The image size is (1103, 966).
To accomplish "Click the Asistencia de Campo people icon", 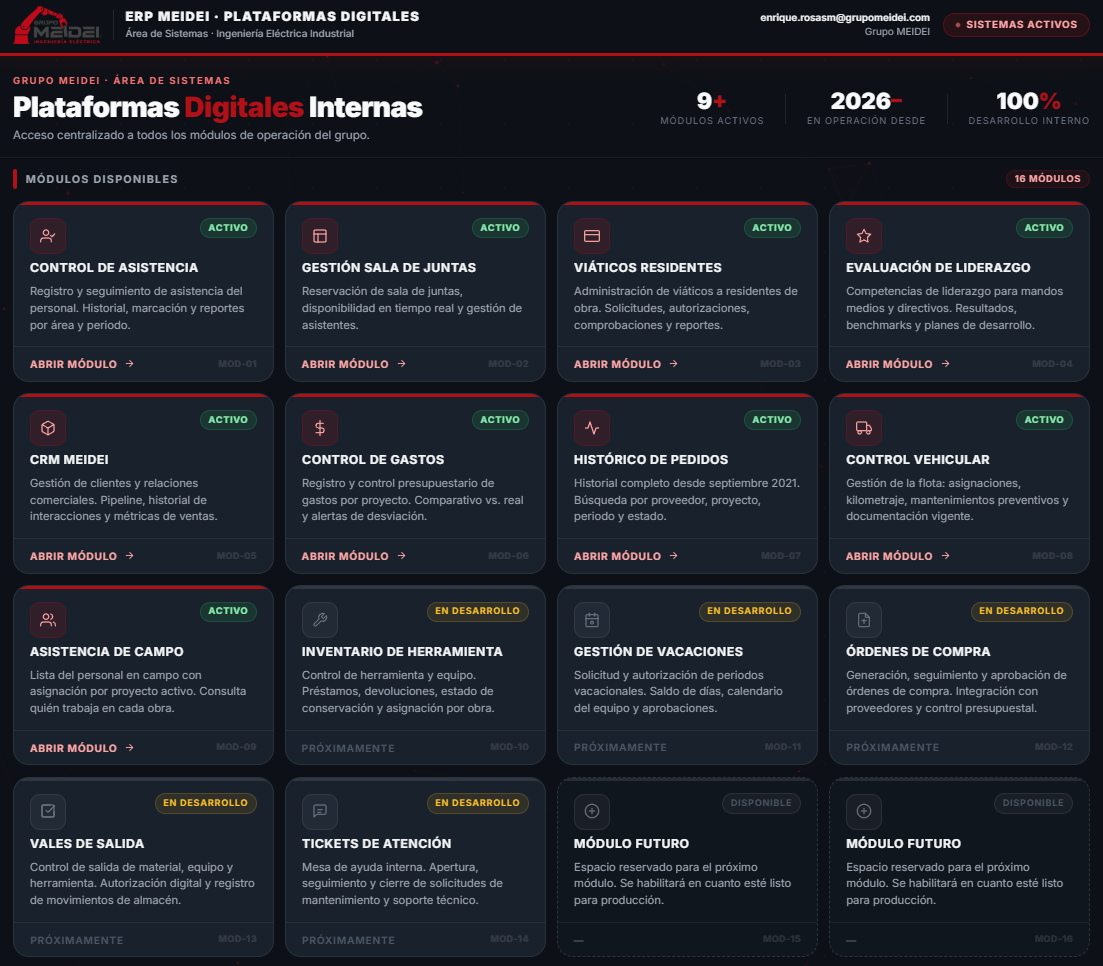I will click(x=48, y=620).
